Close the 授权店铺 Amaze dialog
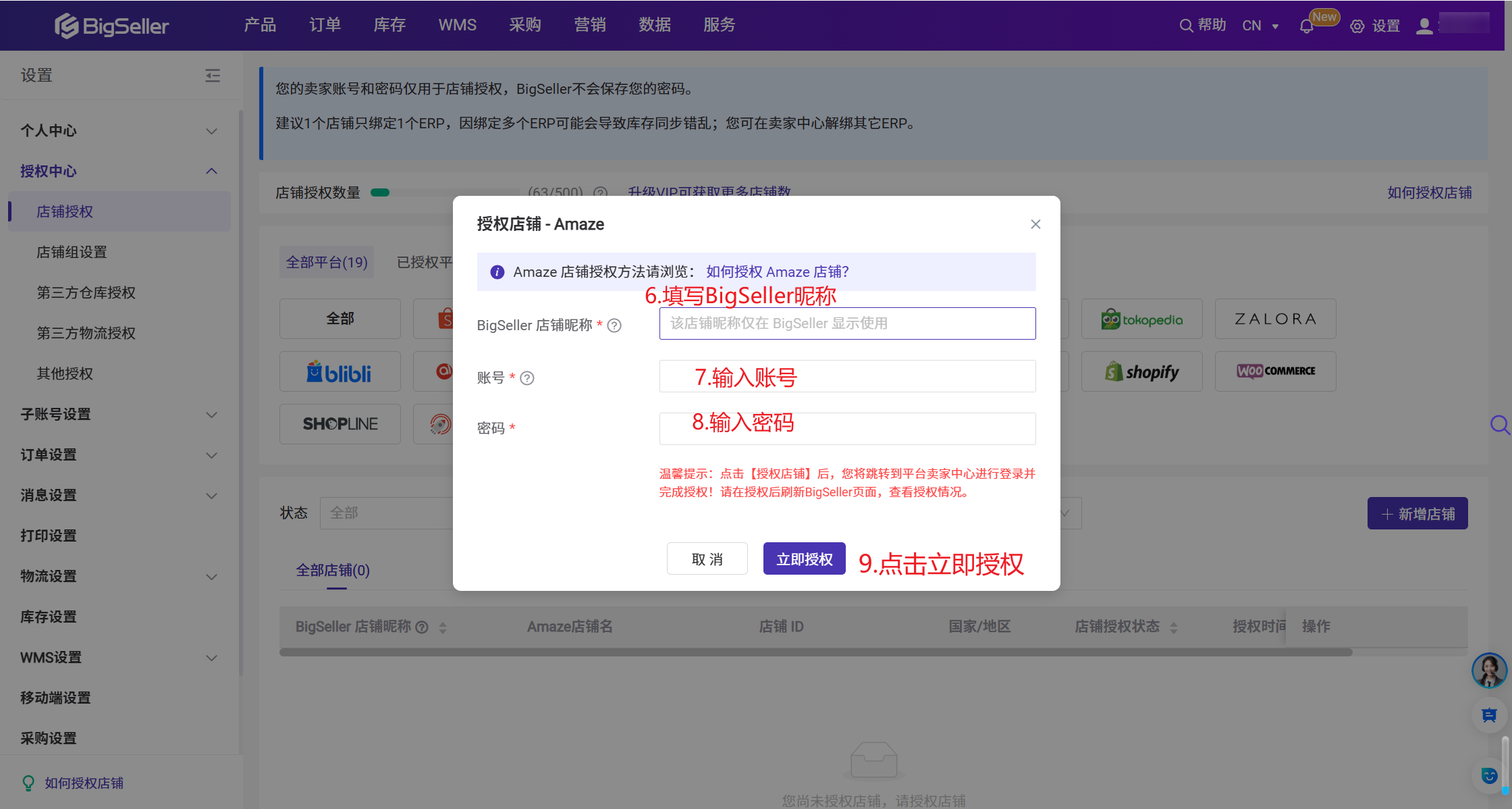The height and width of the screenshot is (809, 1512). click(x=1035, y=224)
